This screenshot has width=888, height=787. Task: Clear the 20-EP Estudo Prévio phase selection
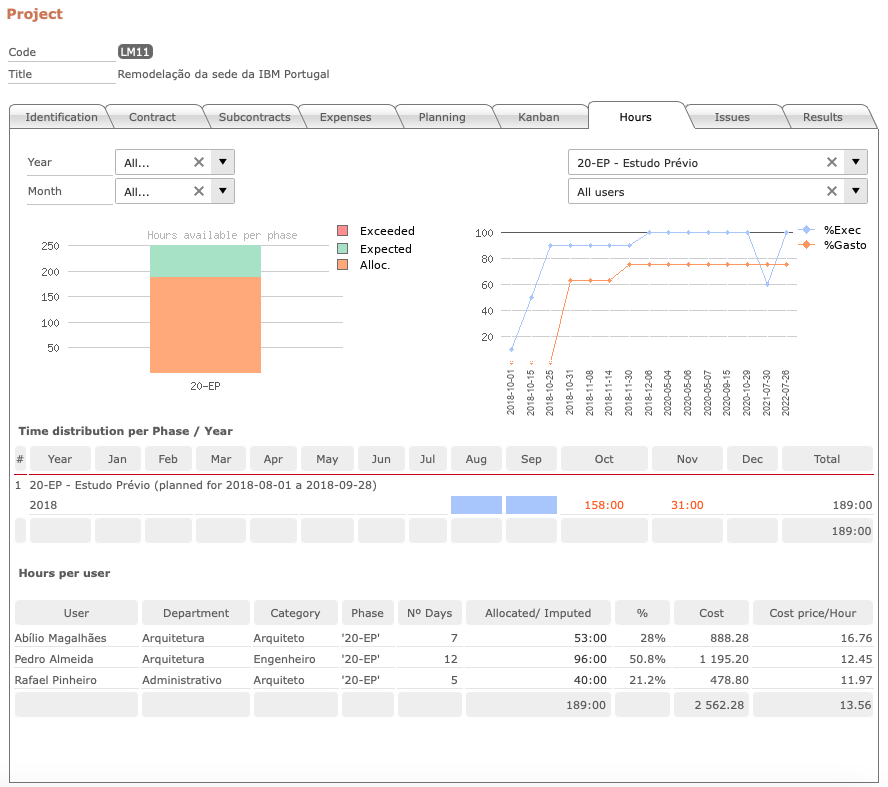click(x=831, y=162)
